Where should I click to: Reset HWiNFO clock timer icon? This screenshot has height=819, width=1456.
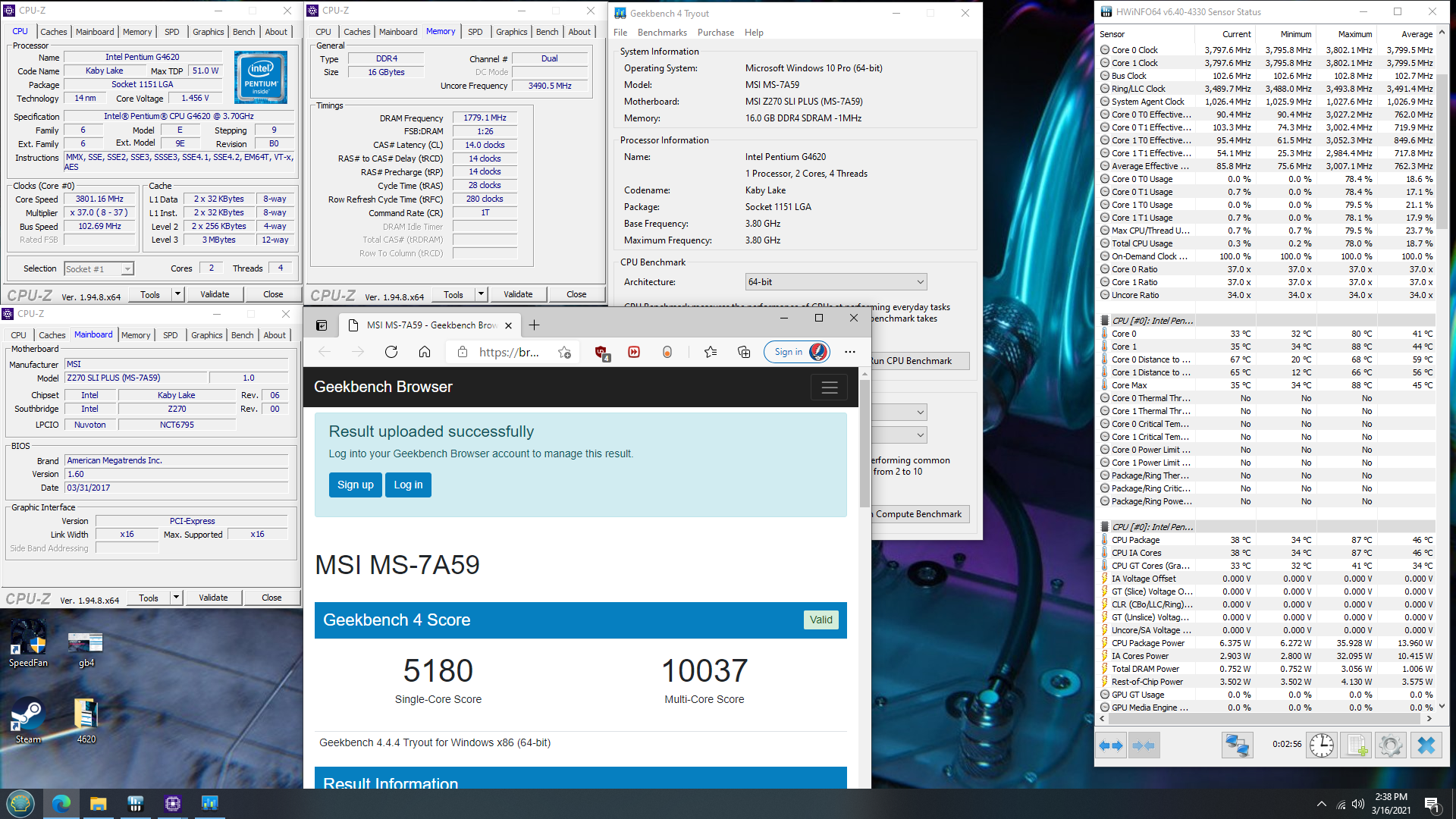point(1322,745)
